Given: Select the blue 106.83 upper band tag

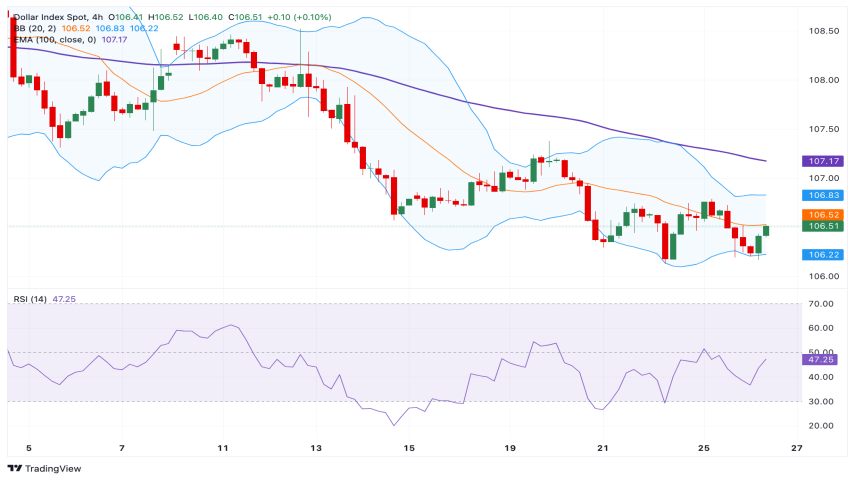Looking at the screenshot, I should pos(822,195).
